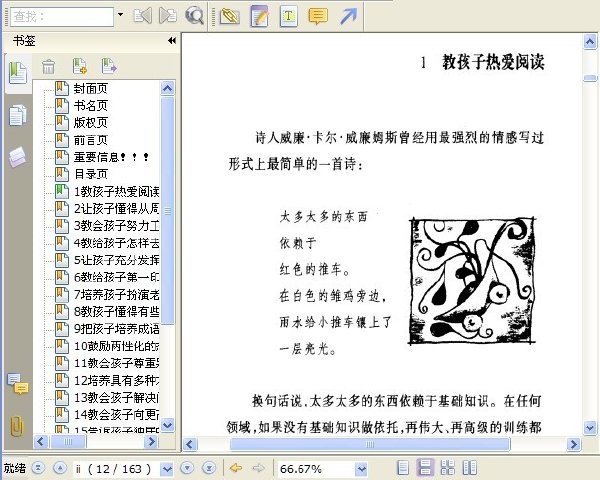Open the pages thumbnails sidebar icon
The image size is (600, 480).
pyautogui.click(x=18, y=115)
